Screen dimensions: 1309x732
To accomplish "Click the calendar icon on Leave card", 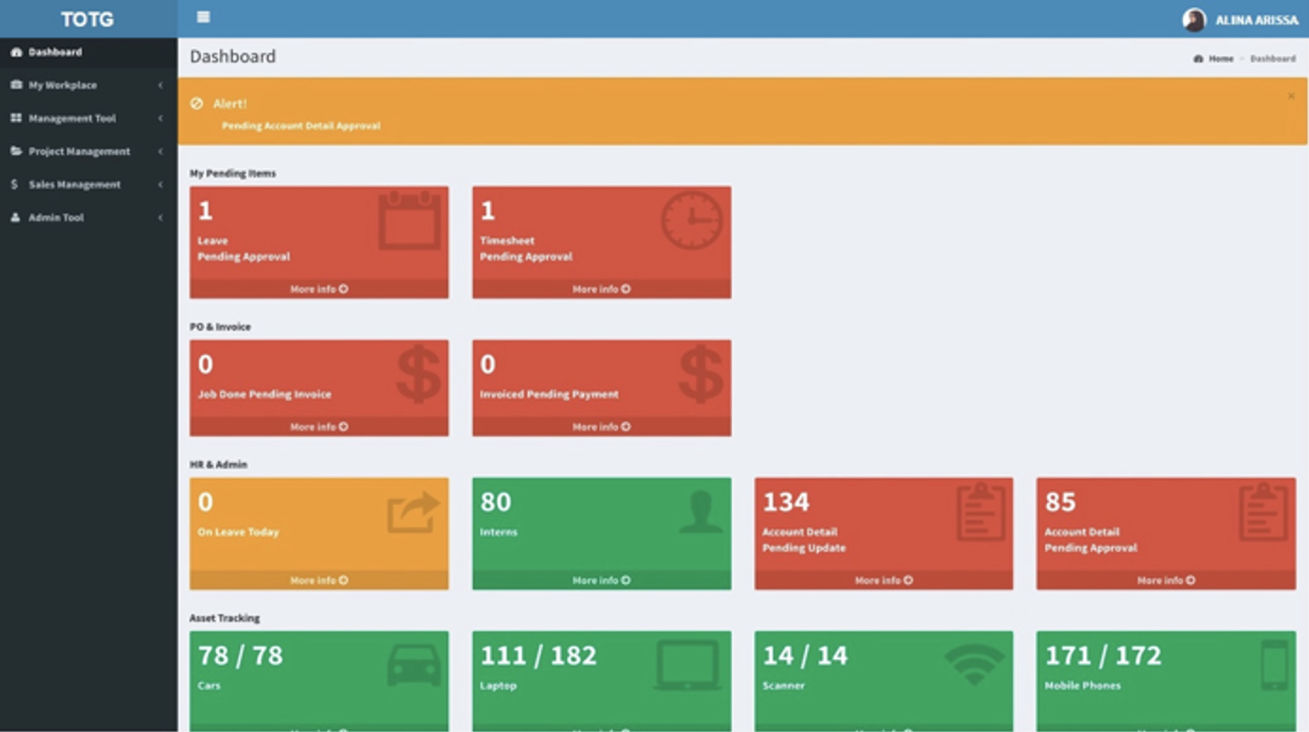I will 409,220.
